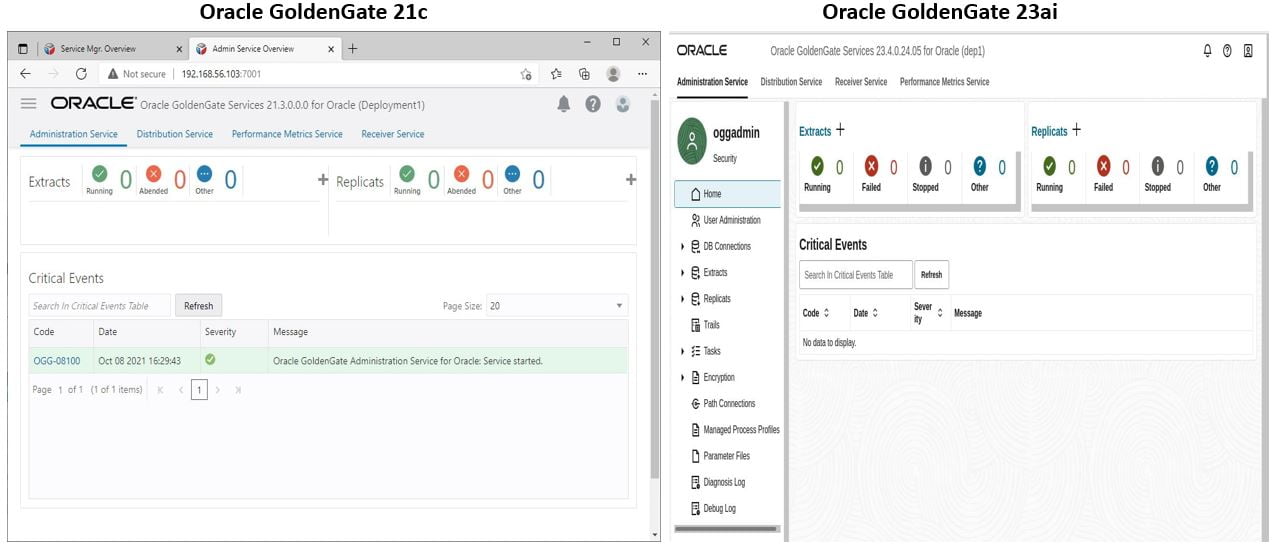The width and height of the screenshot is (1273, 548).
Task: Add a Replicat with the 23ai plus icon
Action: pos(1076,130)
